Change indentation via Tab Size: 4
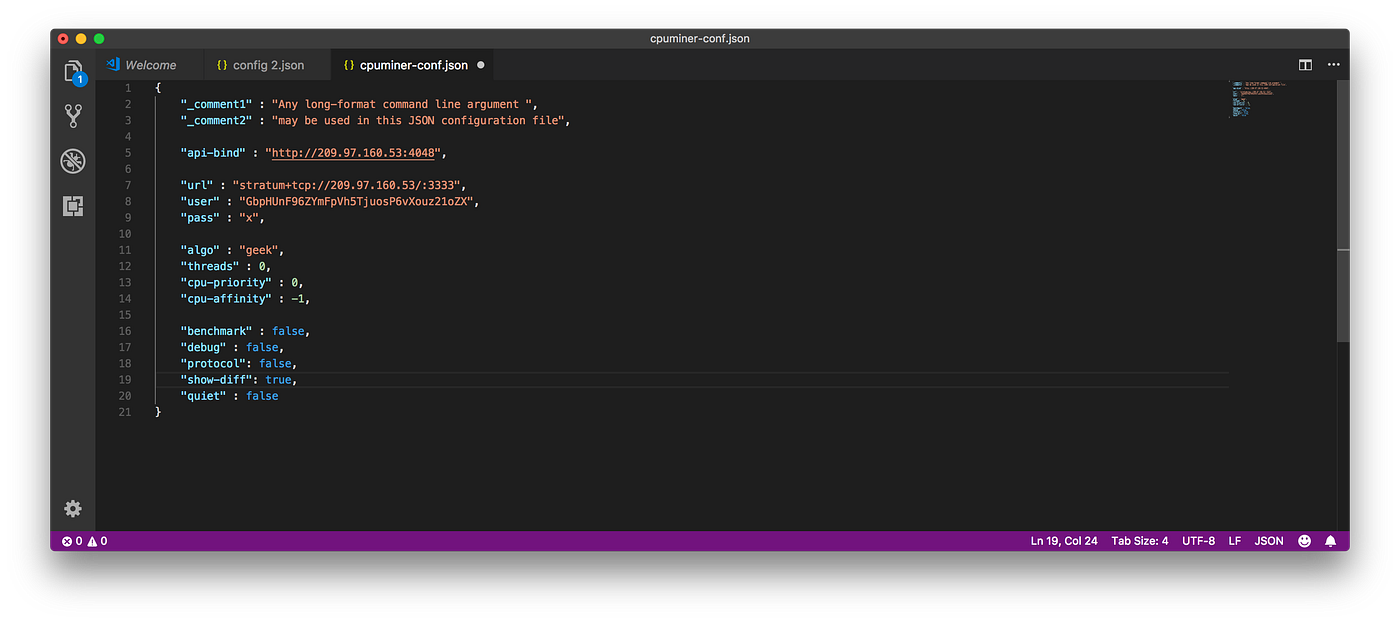 (x=1140, y=541)
